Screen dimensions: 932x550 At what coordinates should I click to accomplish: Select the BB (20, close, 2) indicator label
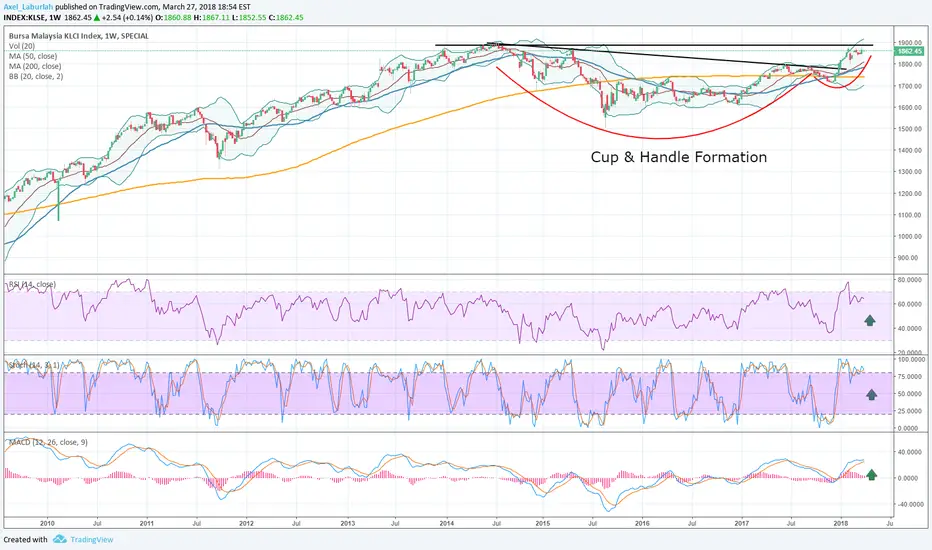[36, 76]
